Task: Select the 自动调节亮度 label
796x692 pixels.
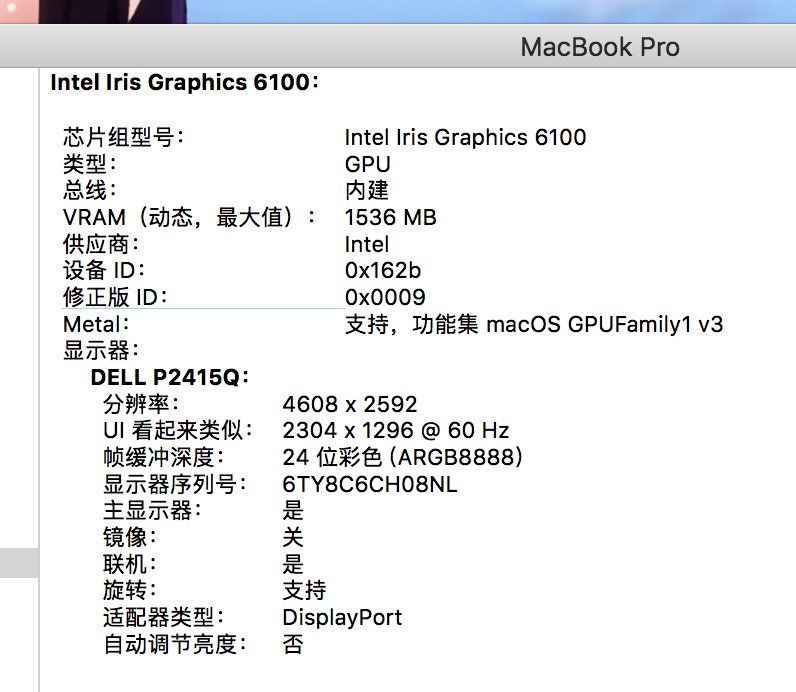Action: 175,644
